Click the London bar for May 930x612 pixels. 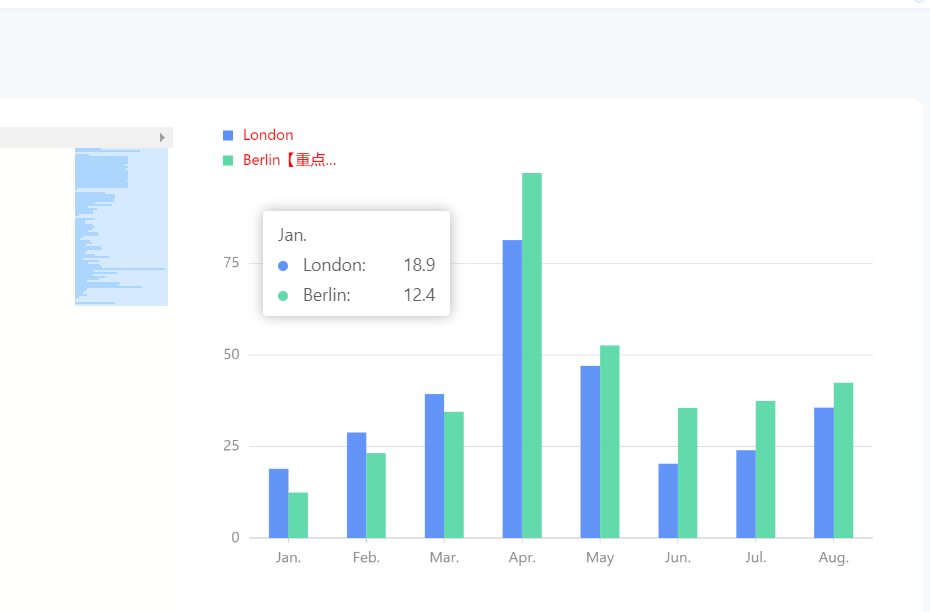coord(590,452)
